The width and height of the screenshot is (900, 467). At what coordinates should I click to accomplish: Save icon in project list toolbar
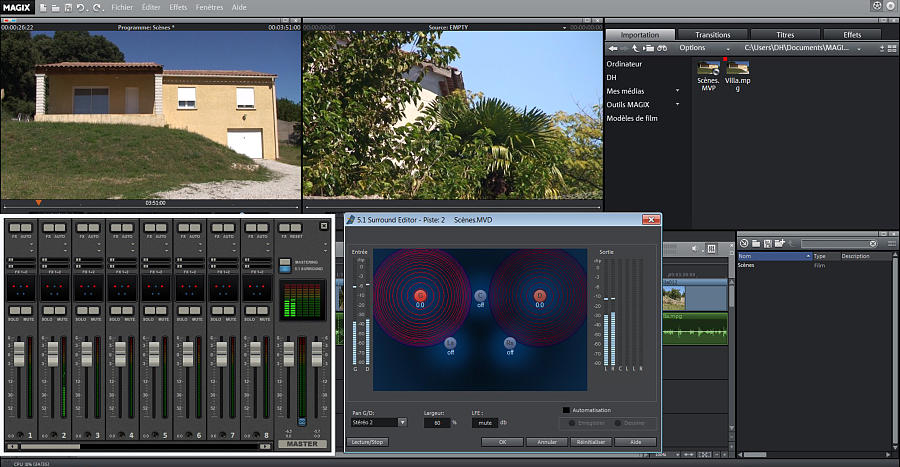coord(767,243)
